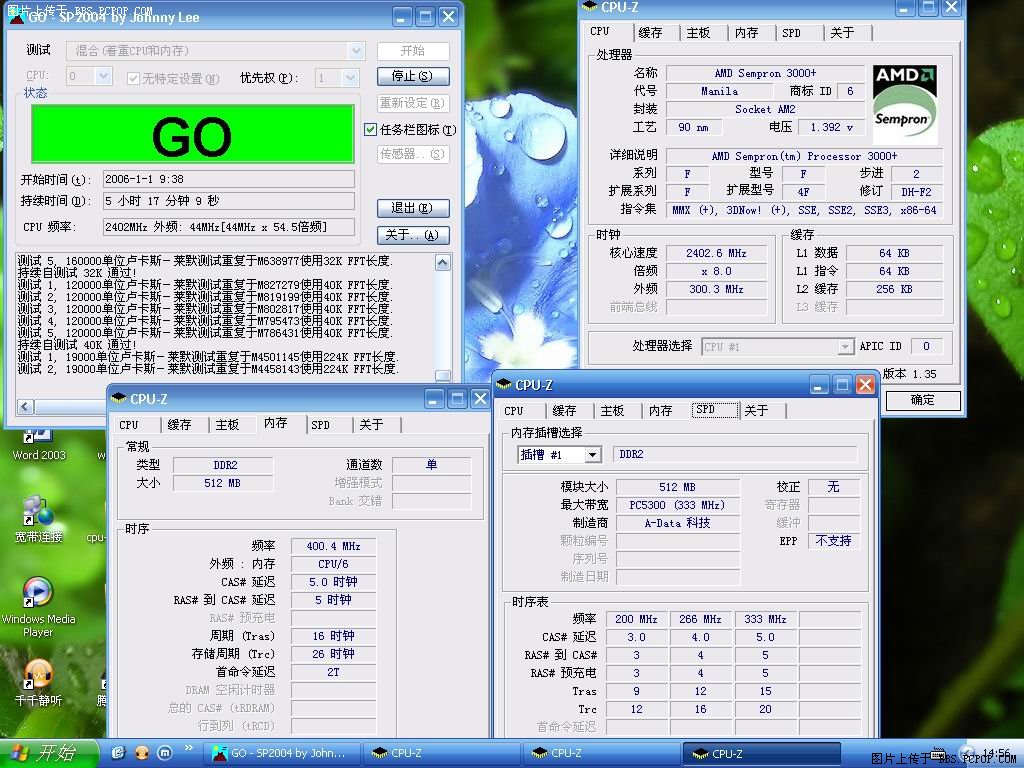The height and width of the screenshot is (768, 1024).
Task: Click the PC5300 (333 MHz) bandwidth value
Action: (677, 505)
